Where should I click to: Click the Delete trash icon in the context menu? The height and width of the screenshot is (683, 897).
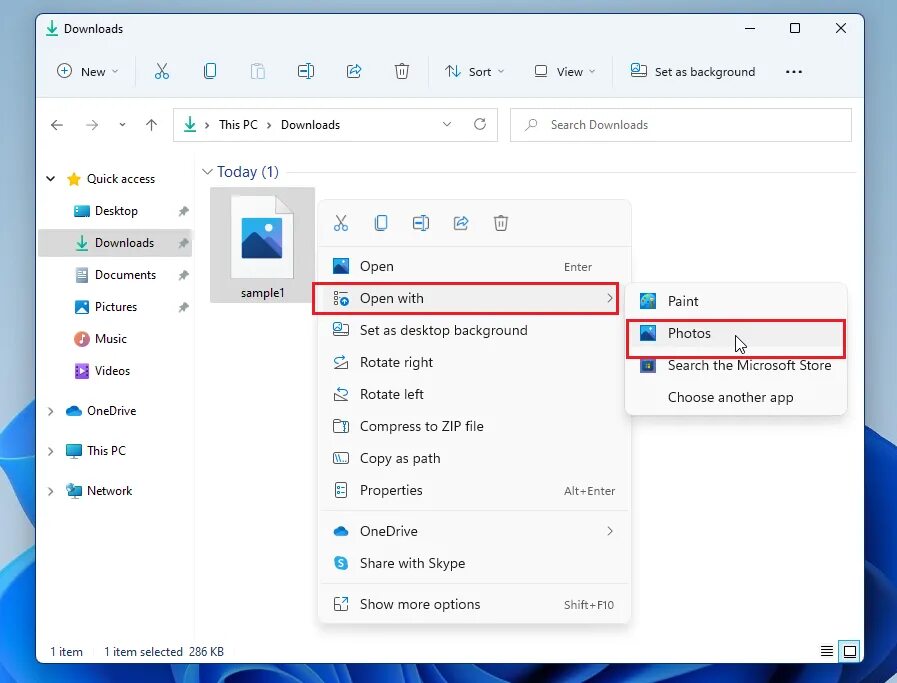tap(501, 223)
